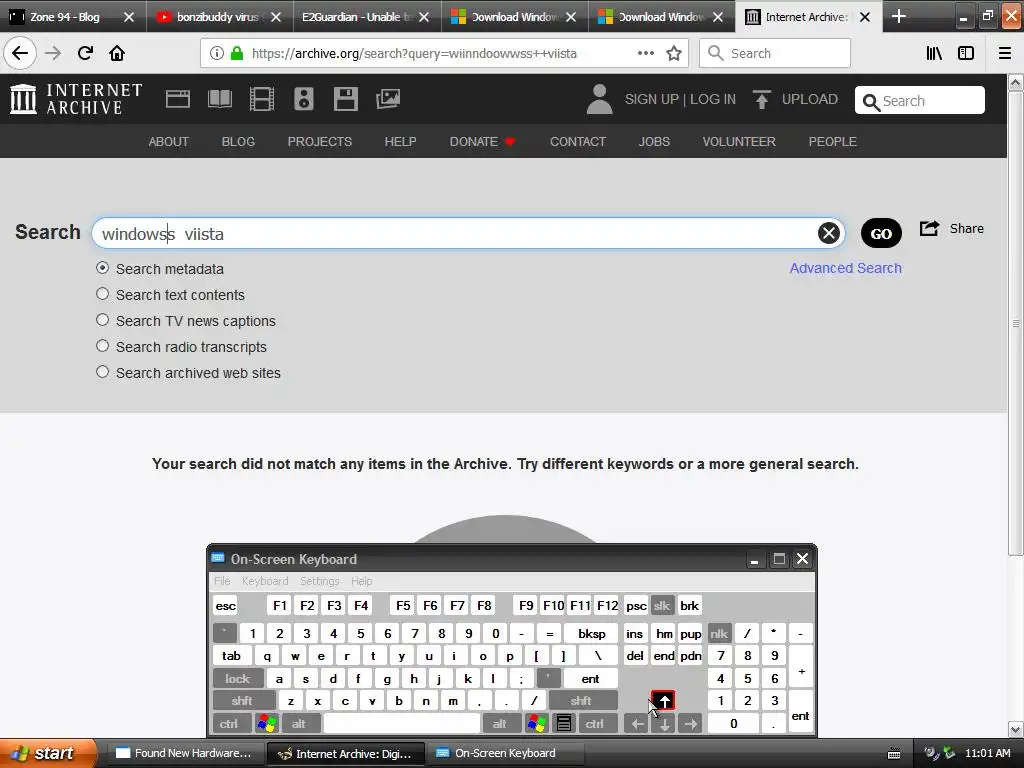
Task: Click the taskbar clock showing 11:01 AM
Action: pos(987,753)
